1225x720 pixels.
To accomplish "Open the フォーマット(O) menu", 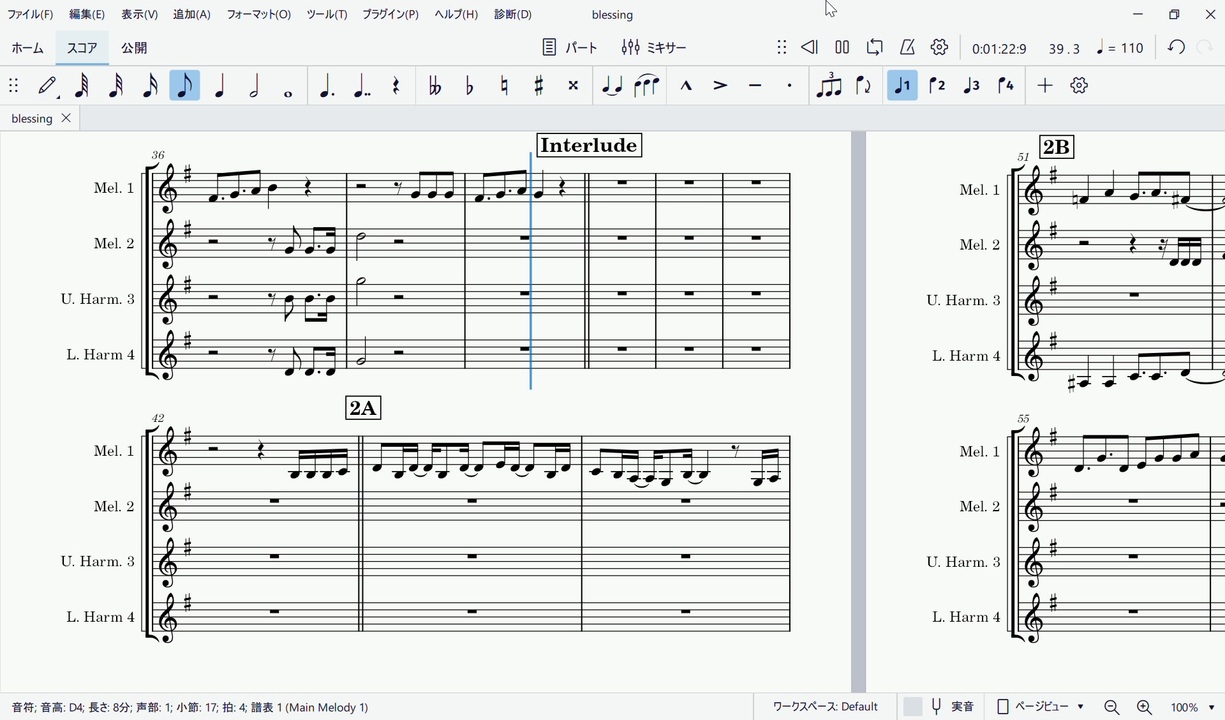I will pos(258,15).
